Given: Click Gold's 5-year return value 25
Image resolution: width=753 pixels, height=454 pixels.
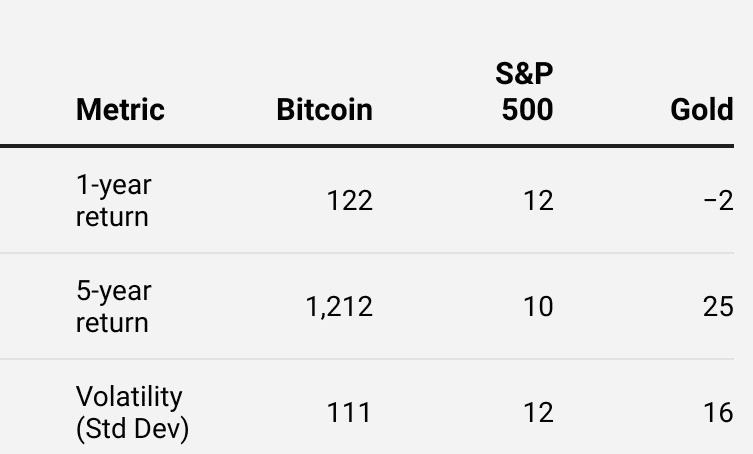Looking at the screenshot, I should pos(718,306).
